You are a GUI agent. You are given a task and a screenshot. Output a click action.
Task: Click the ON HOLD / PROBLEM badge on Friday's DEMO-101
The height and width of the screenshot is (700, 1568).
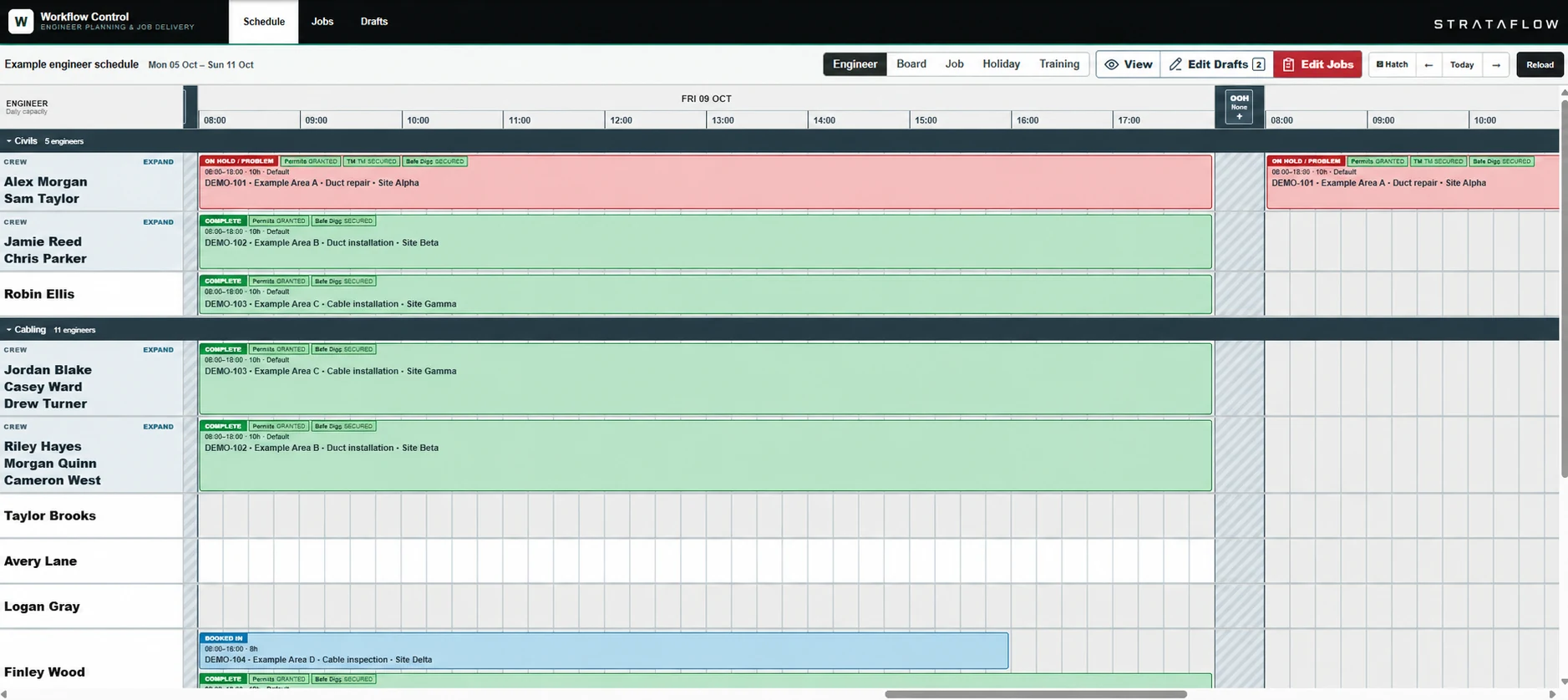click(x=239, y=161)
